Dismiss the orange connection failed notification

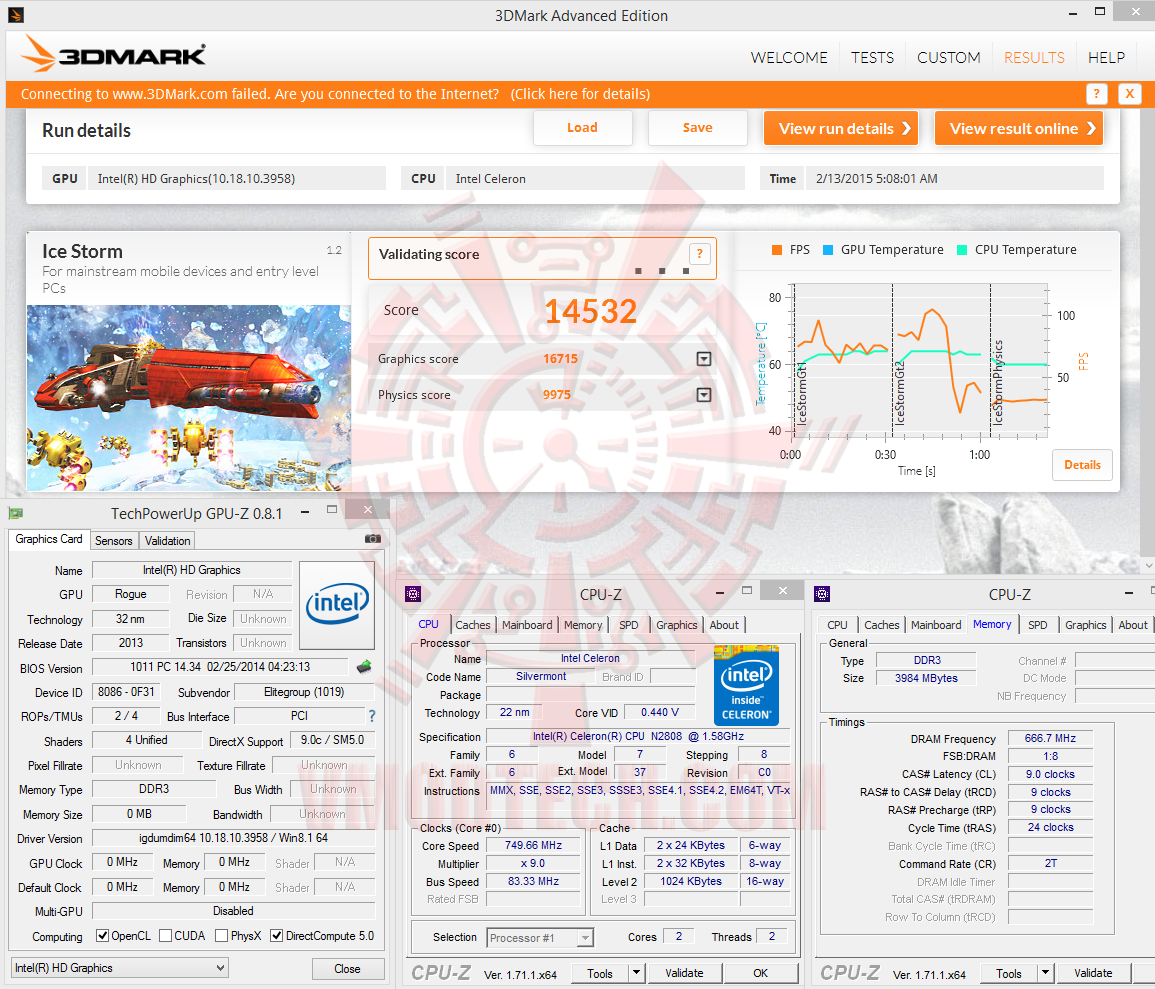1129,94
